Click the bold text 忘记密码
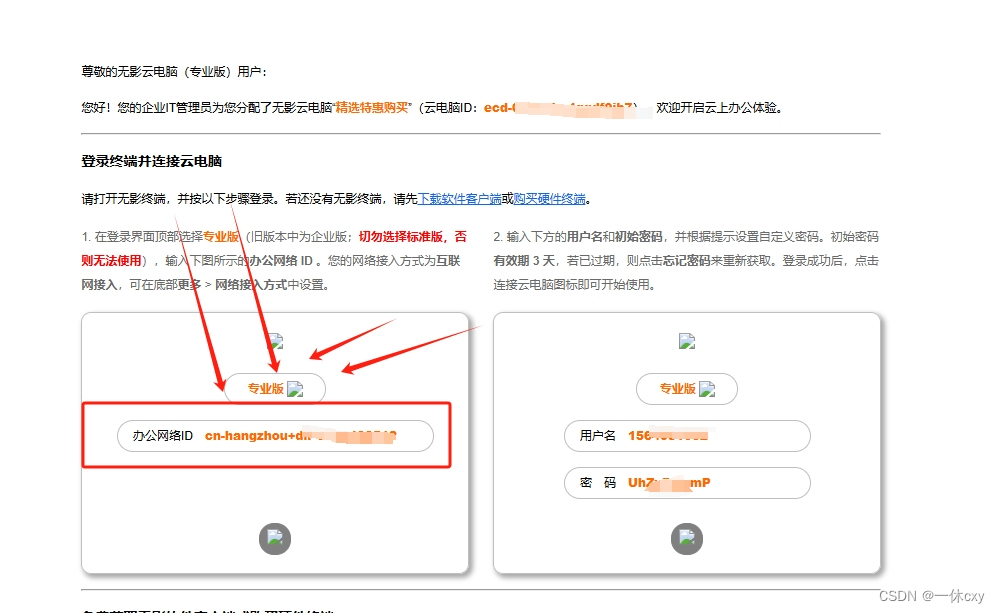1000x613 pixels. [686, 261]
